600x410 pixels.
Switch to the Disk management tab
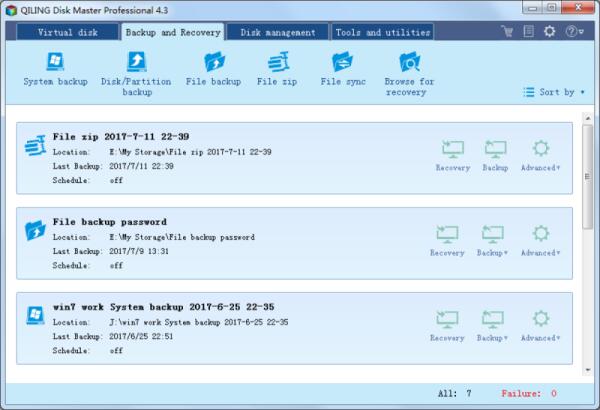[x=278, y=32]
